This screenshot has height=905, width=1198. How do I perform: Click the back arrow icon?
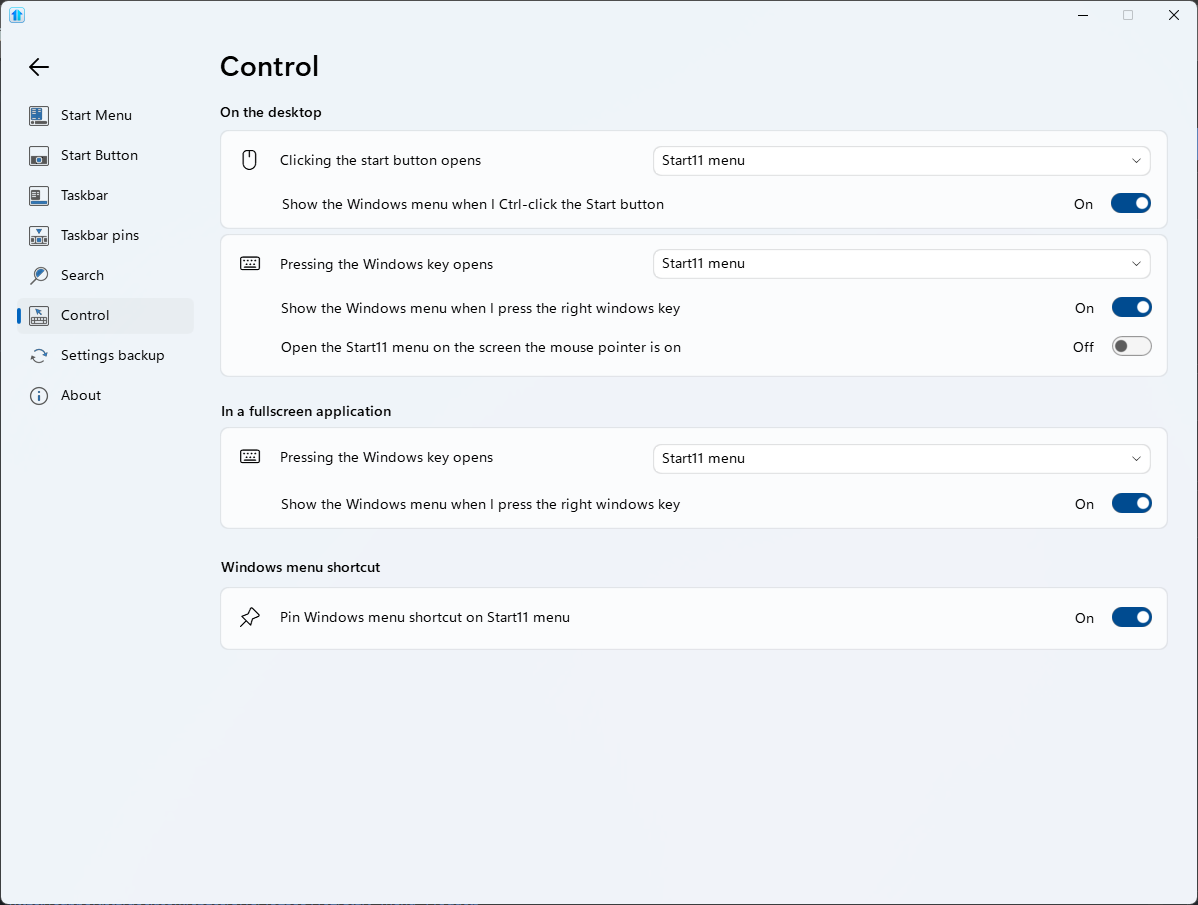39,67
